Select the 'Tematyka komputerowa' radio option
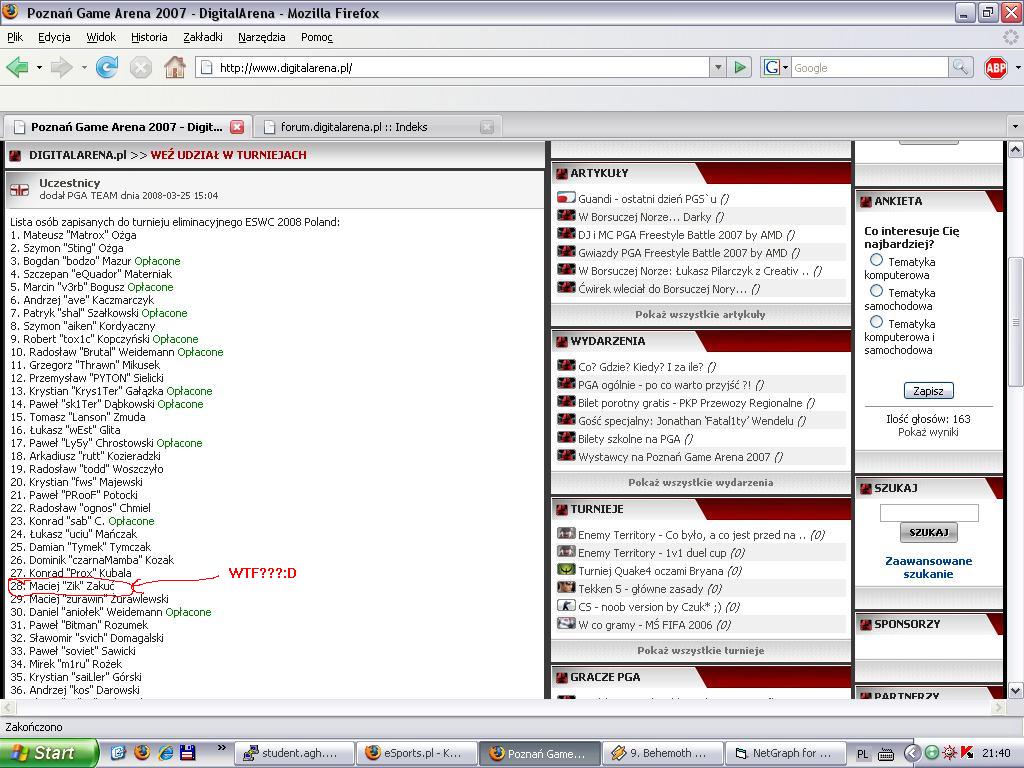 (876, 260)
